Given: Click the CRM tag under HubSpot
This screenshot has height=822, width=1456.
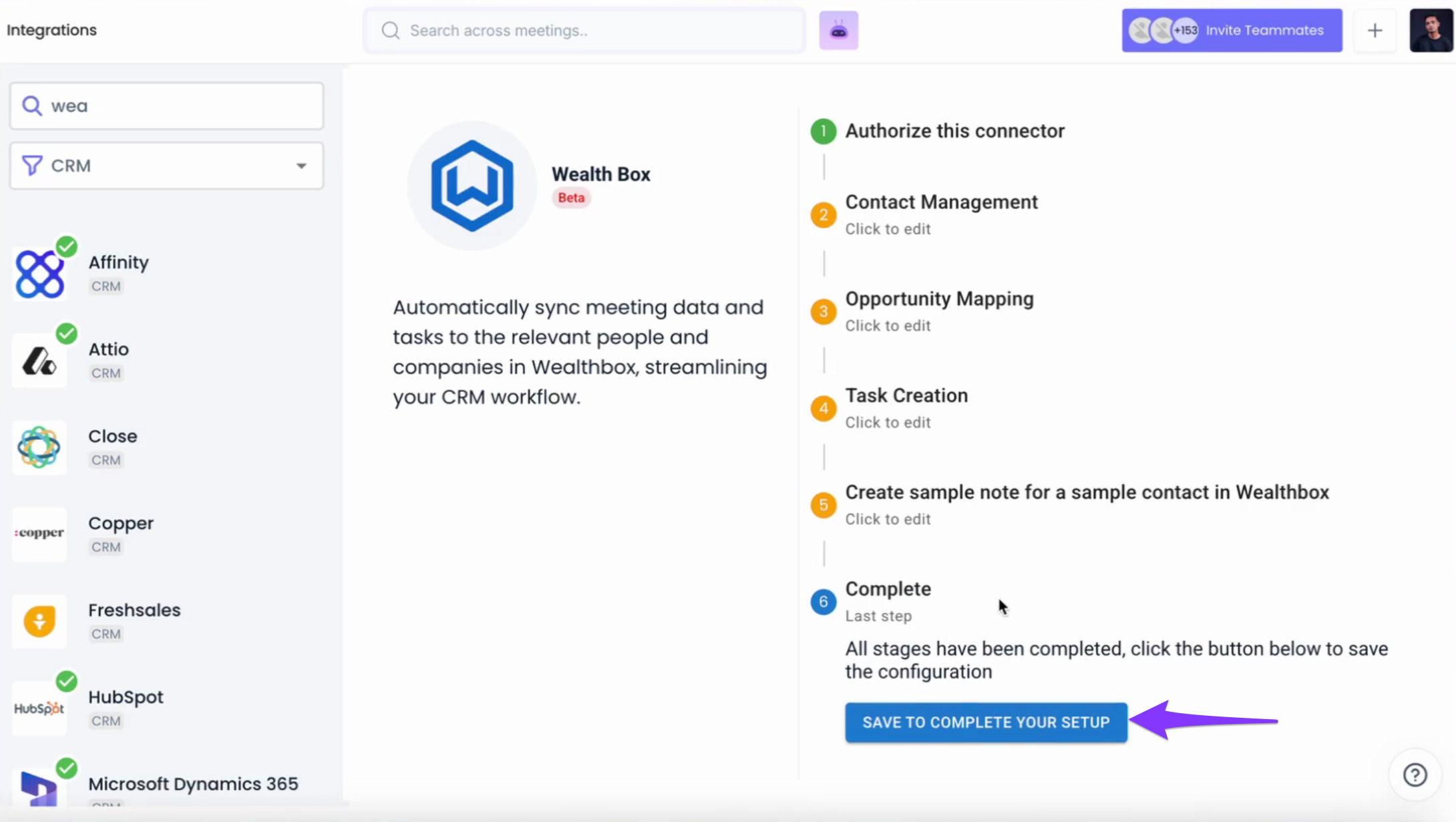Looking at the screenshot, I should [x=106, y=721].
